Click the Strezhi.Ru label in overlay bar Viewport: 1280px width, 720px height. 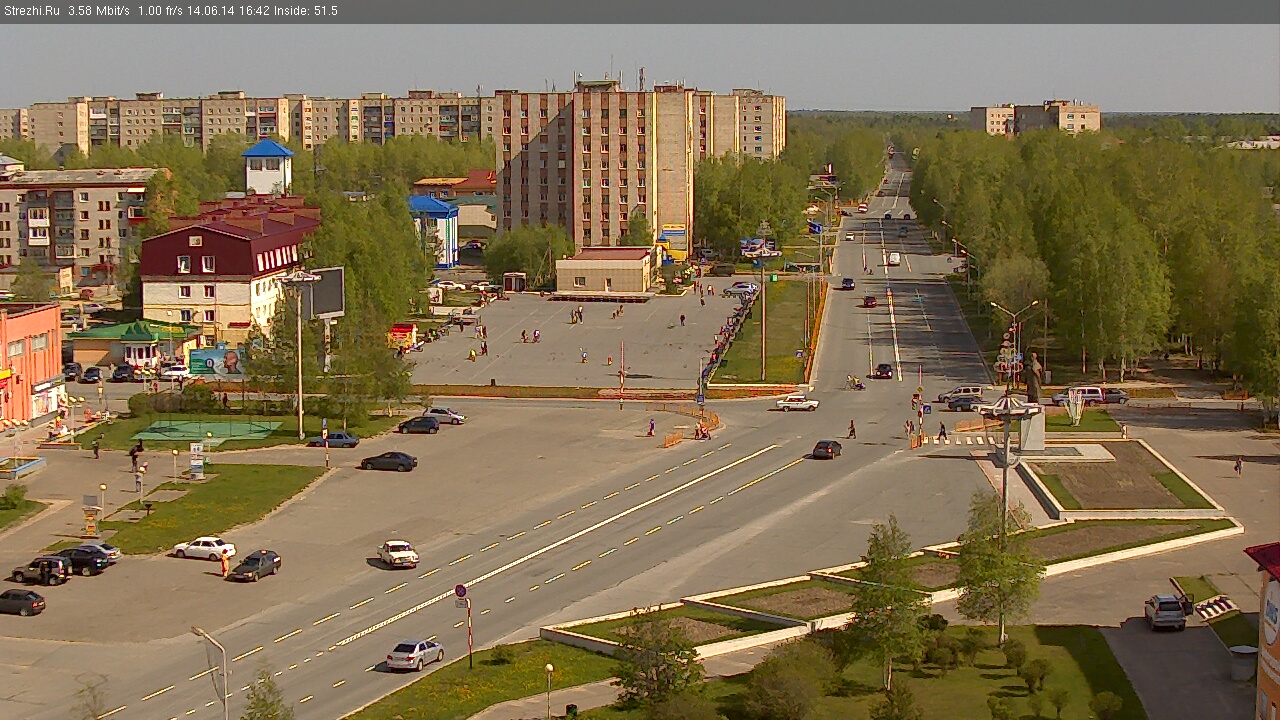(x=31, y=11)
